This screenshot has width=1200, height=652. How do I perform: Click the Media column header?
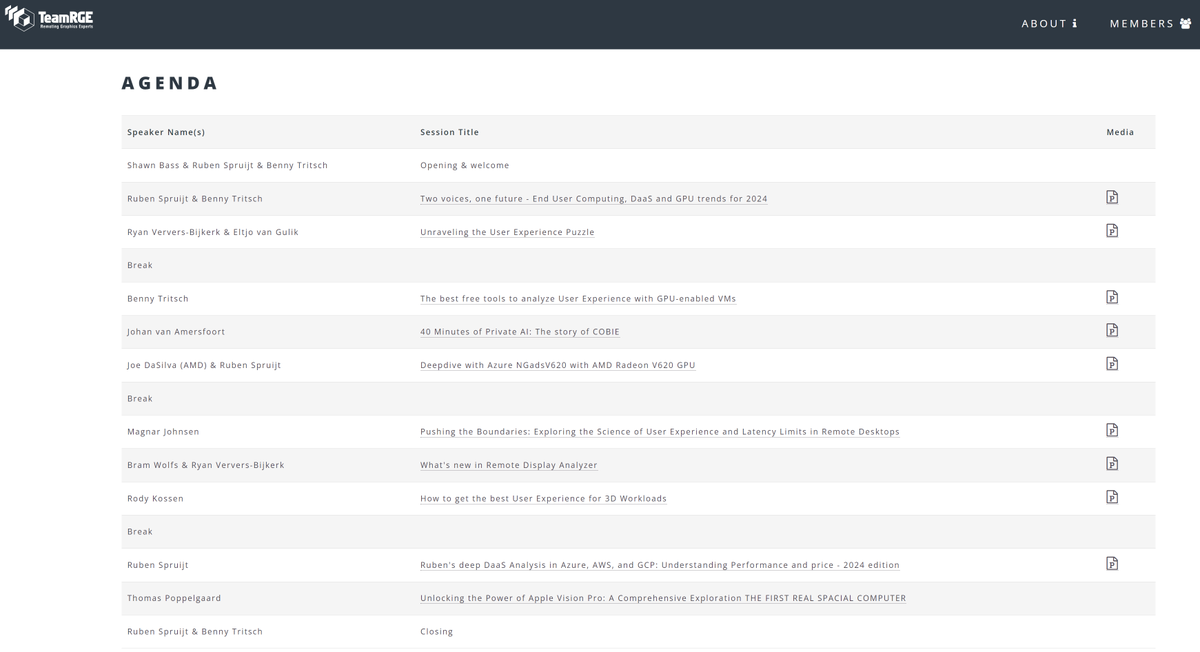coord(1120,132)
